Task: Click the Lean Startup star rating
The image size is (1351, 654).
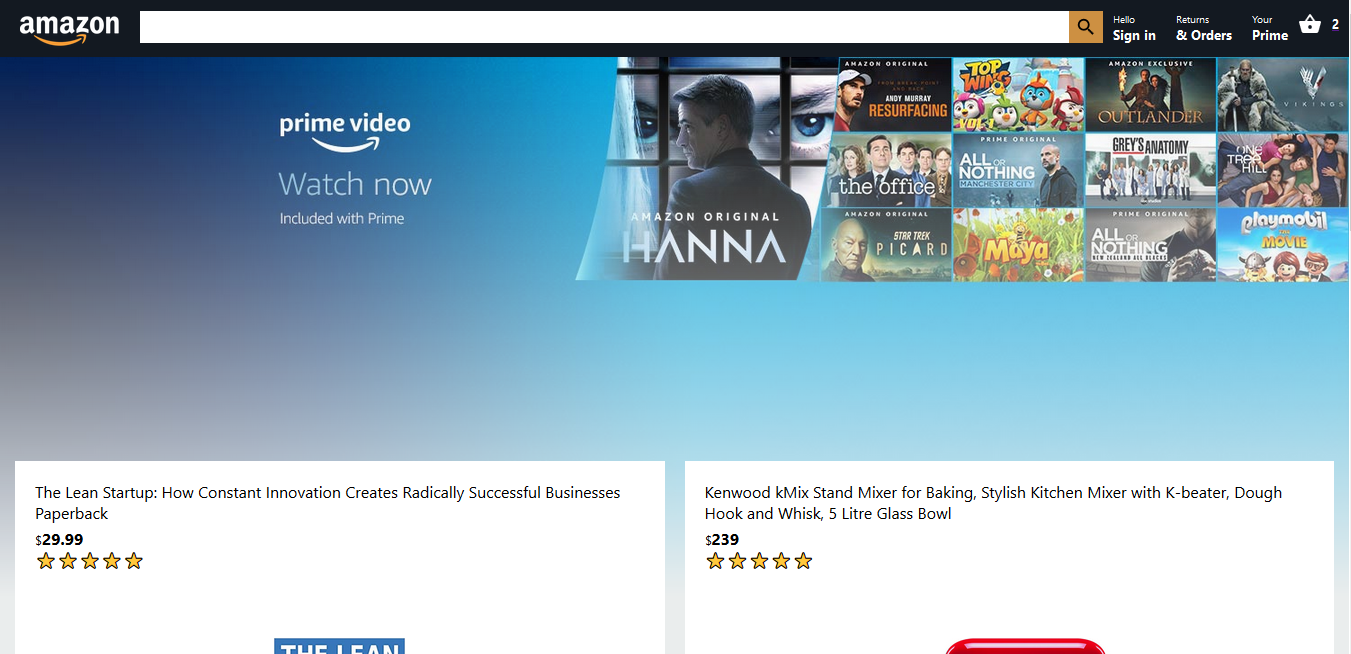Action: point(90,561)
